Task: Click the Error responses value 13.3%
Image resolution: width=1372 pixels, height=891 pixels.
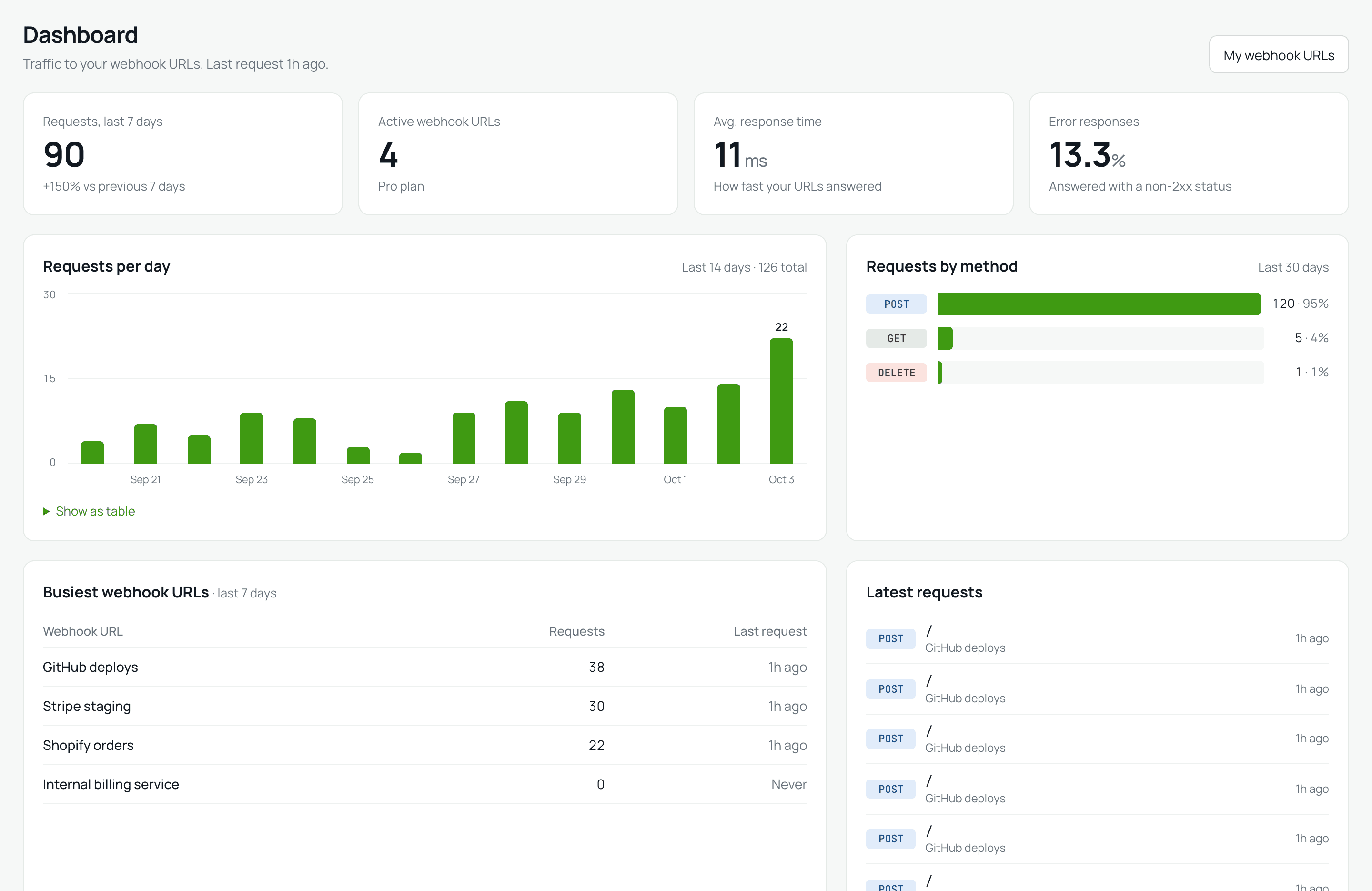Action: coord(1087,154)
